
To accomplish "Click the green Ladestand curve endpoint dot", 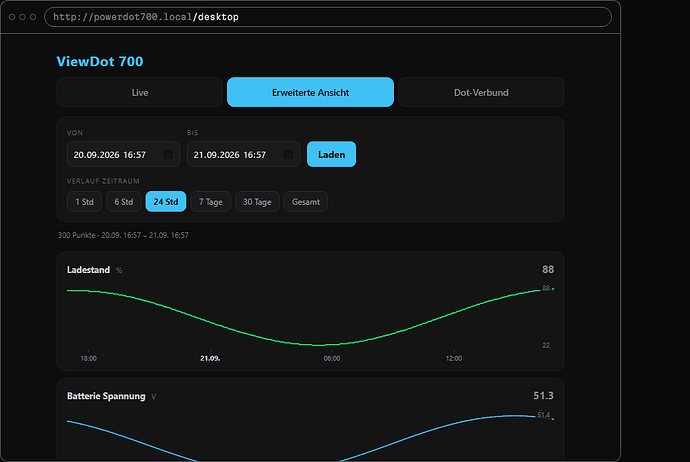I will click(x=553, y=289).
